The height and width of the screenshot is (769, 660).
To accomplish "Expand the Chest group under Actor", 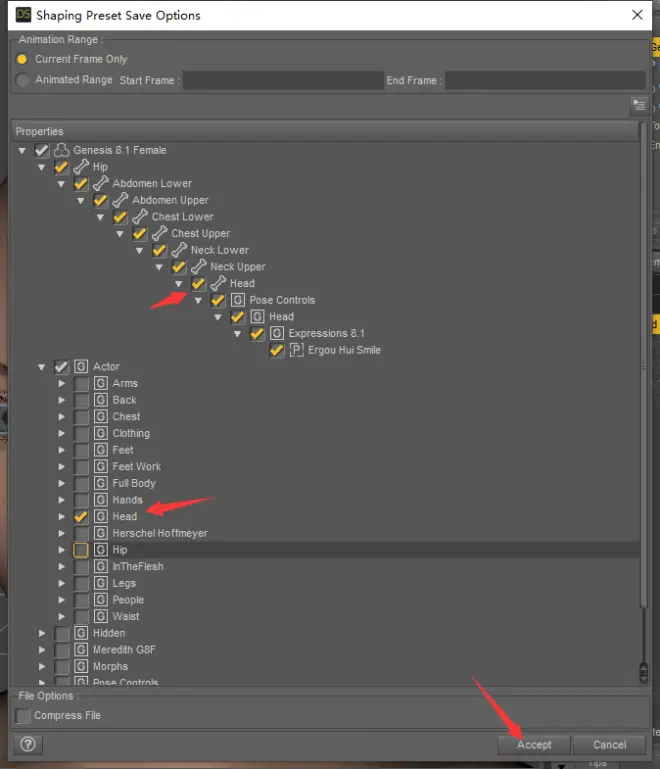I will coord(61,417).
